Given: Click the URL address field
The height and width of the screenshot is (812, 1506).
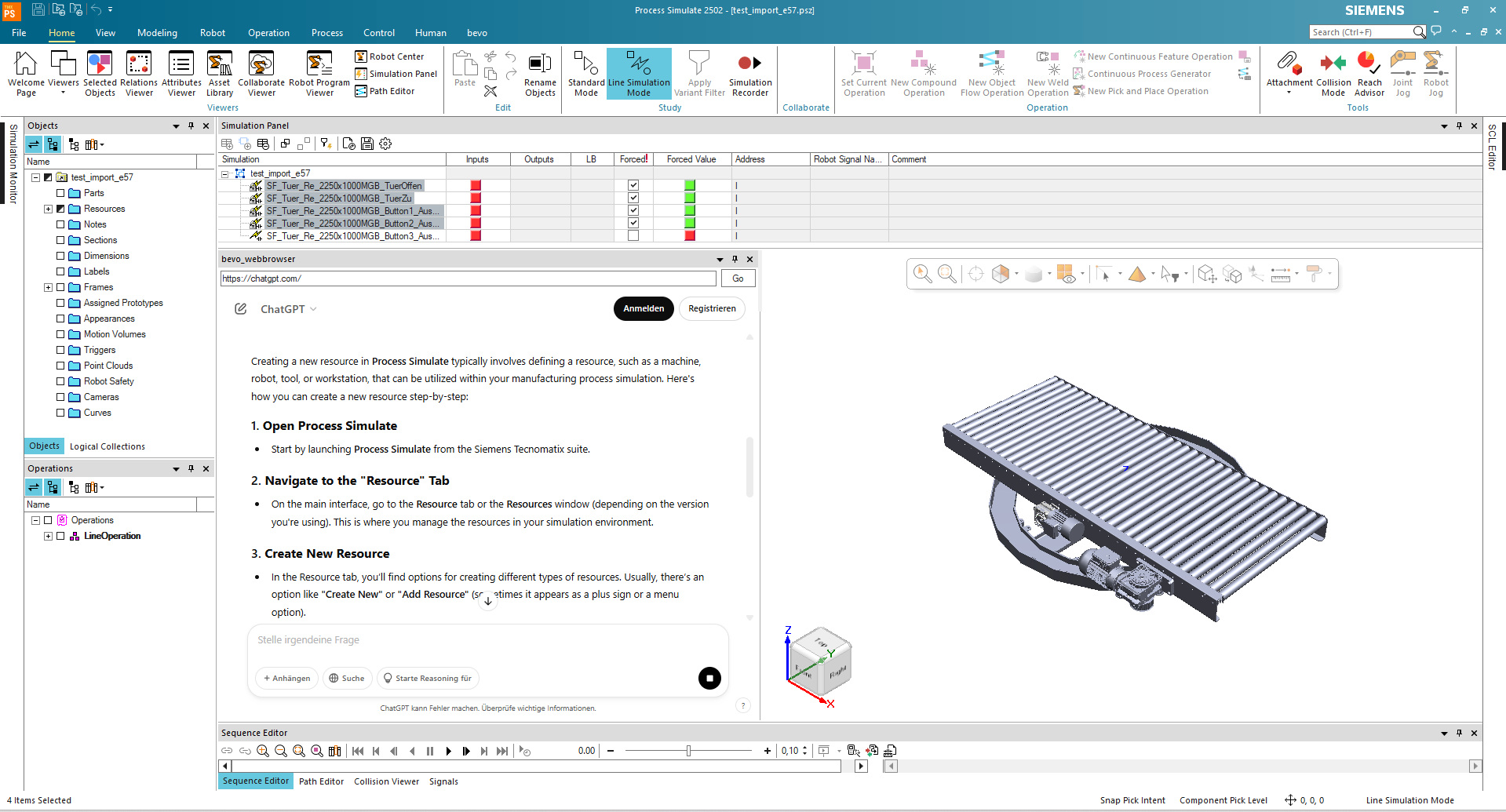Looking at the screenshot, I should coord(469,279).
